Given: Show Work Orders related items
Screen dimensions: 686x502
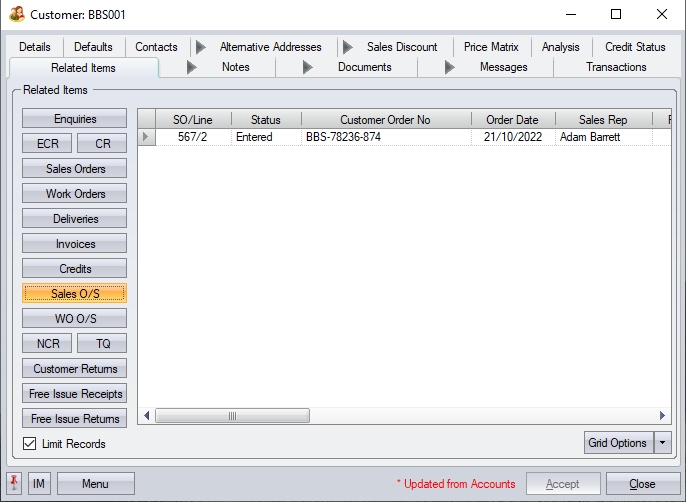Looking at the screenshot, I should coord(75,194).
